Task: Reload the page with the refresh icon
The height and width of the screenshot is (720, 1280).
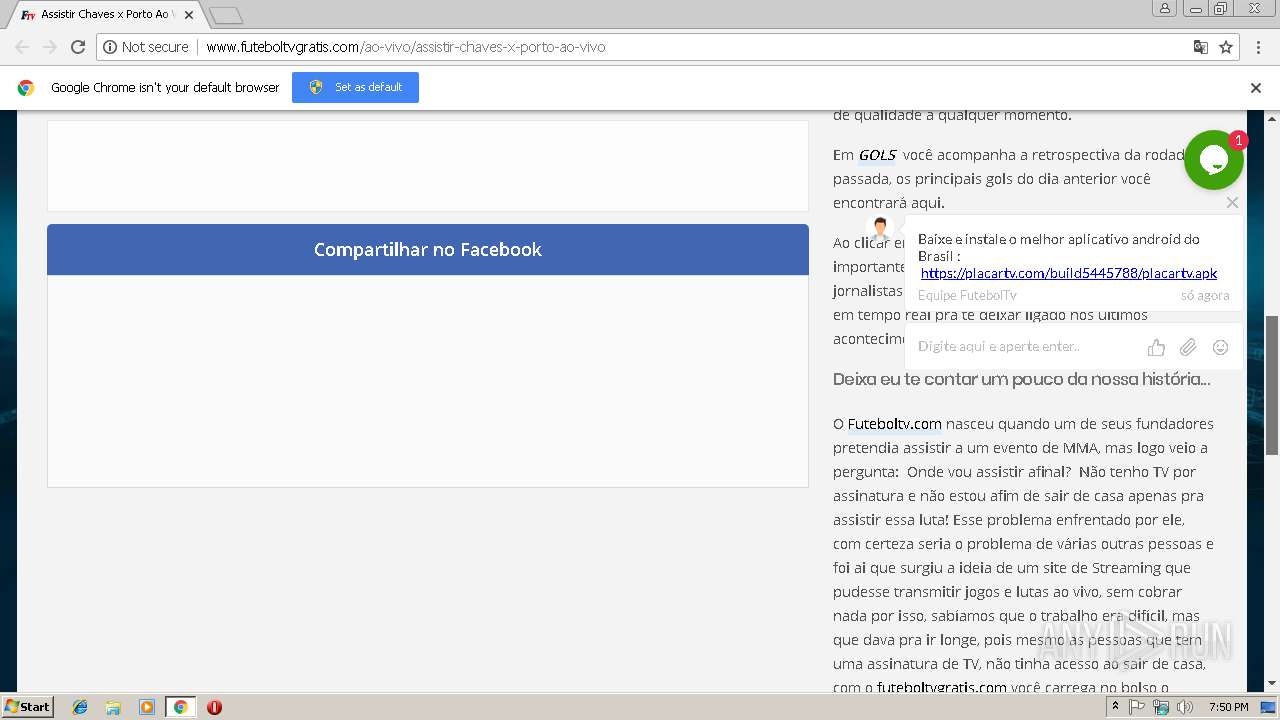Action: pyautogui.click(x=78, y=47)
